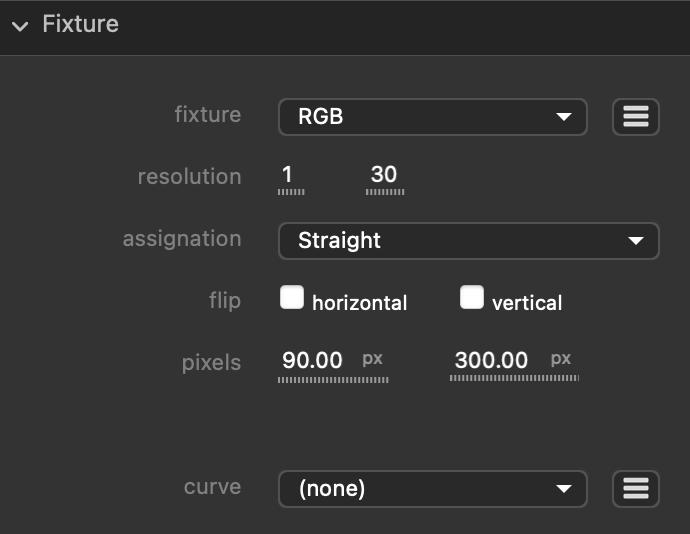Open the fixture options hamburger menu
Screen dimensions: 690x534
[x=635, y=117]
